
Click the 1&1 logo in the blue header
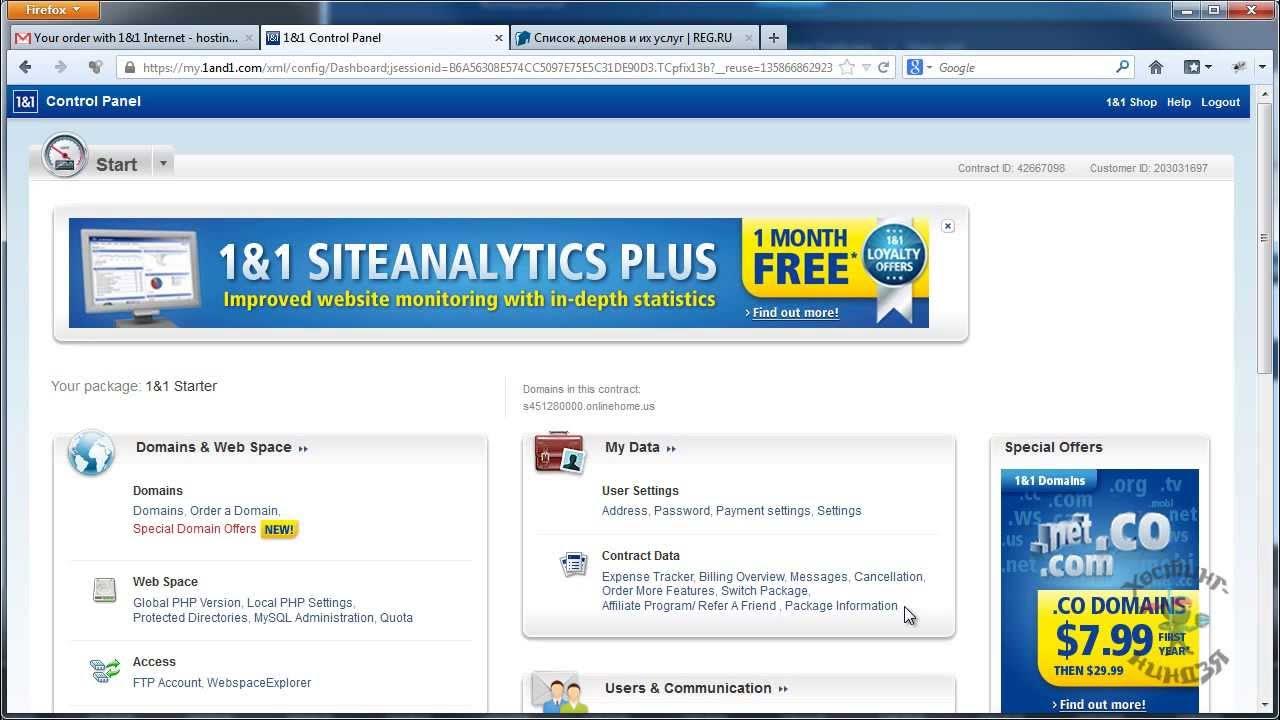[26, 101]
